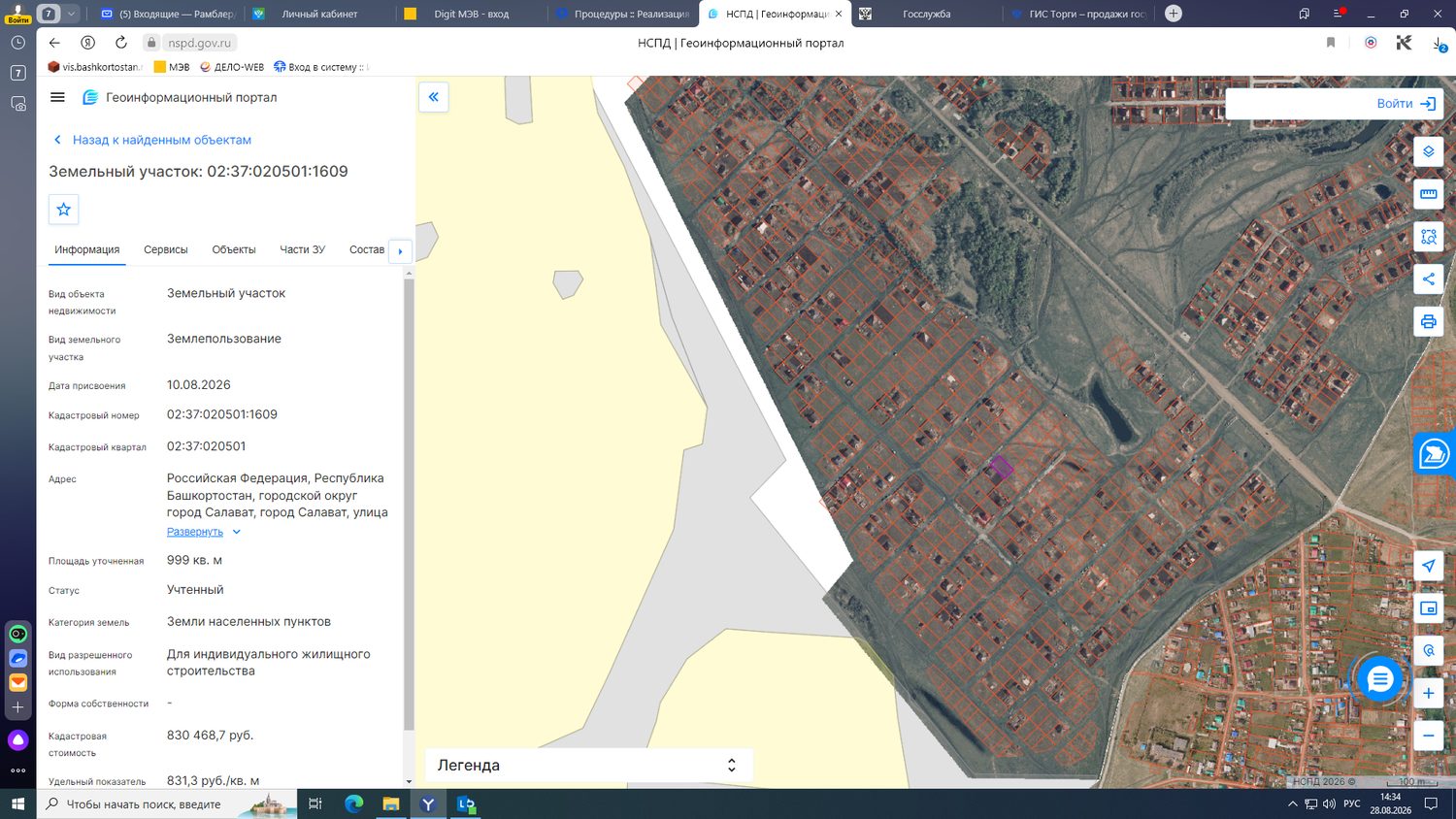
Task: Bookmark this page in the address bar
Action: [1331, 43]
